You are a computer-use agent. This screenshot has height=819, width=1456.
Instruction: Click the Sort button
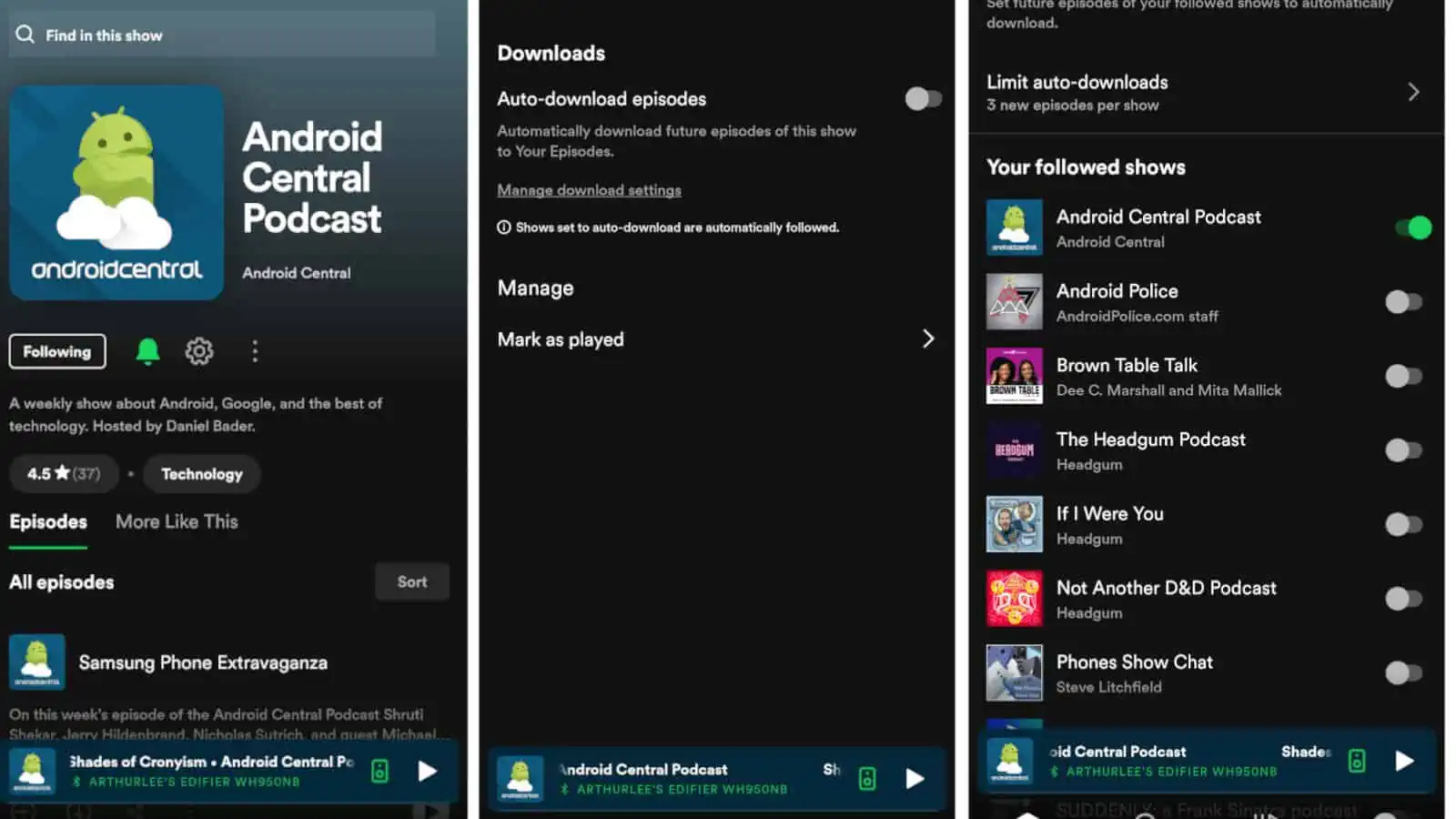tap(412, 581)
